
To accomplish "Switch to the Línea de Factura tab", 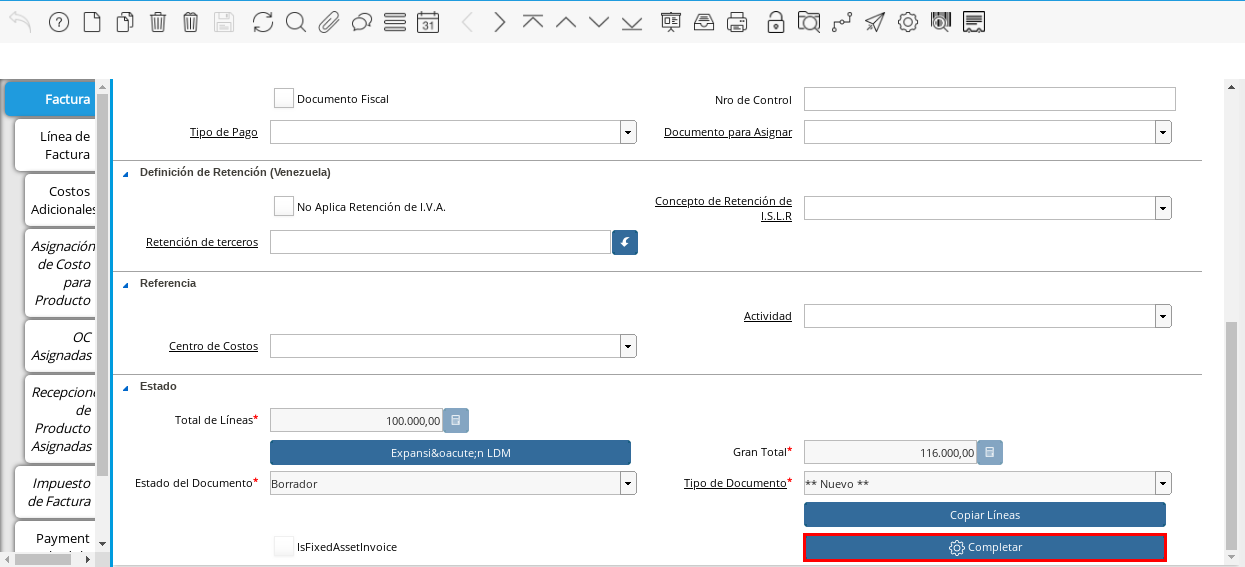I will (x=66, y=145).
